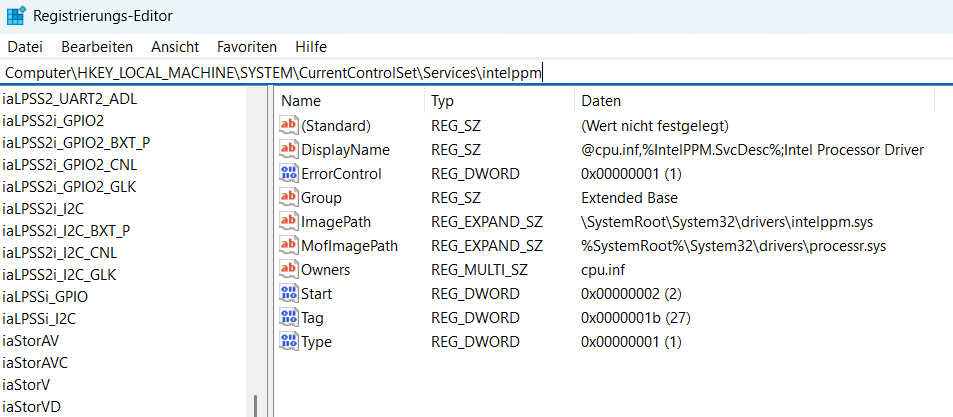Select the iaLPSS2i_I2C_BXT_P key
Screen dimensions: 953x417
[x=66, y=231]
